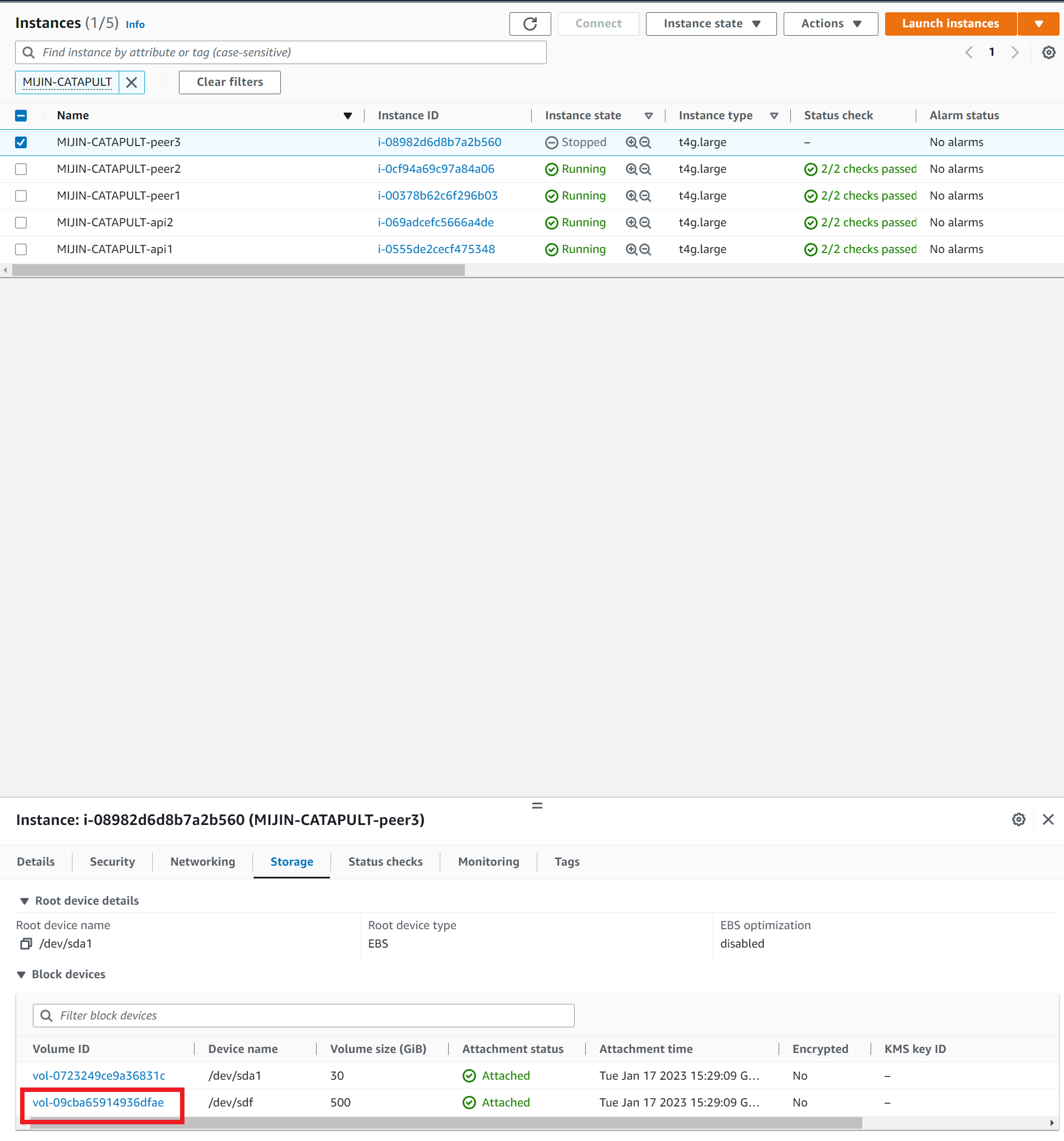
Task: Click scroll-left arrow of instances table
Action: coord(5,270)
